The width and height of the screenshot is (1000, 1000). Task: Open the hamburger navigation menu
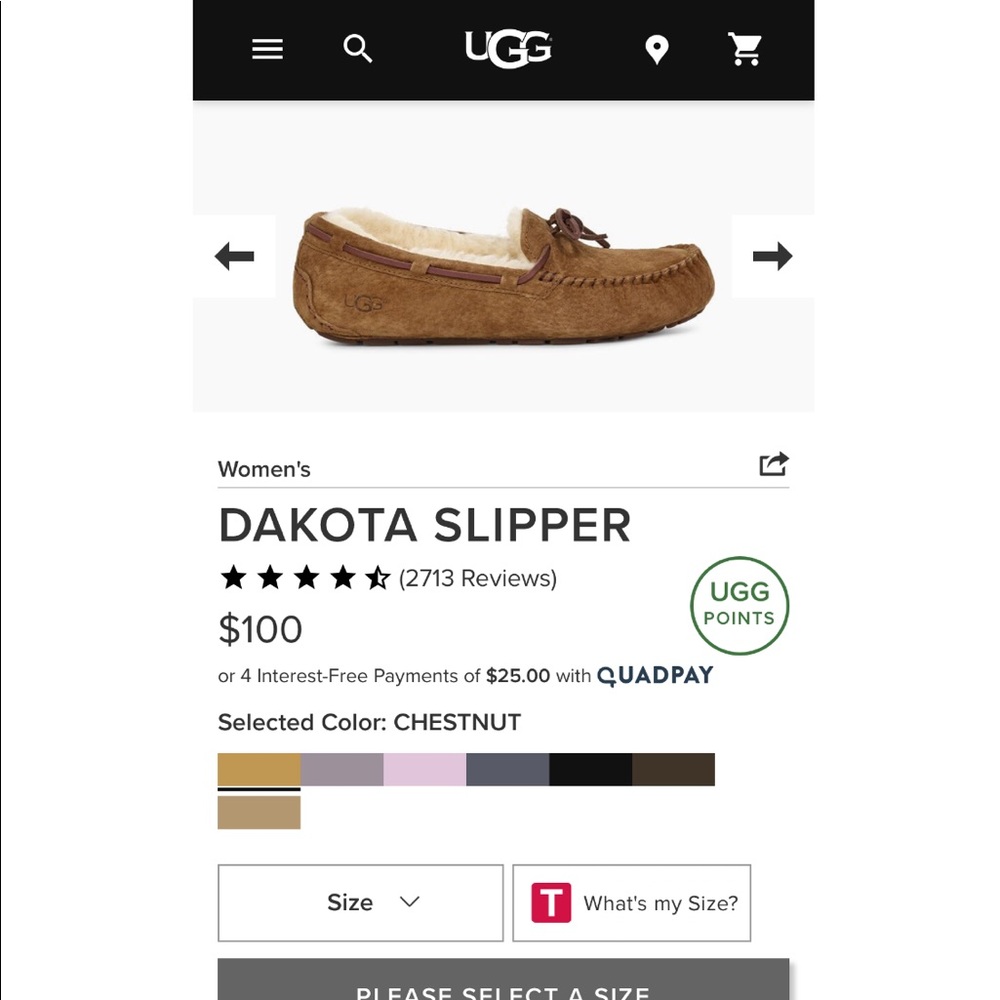point(267,49)
